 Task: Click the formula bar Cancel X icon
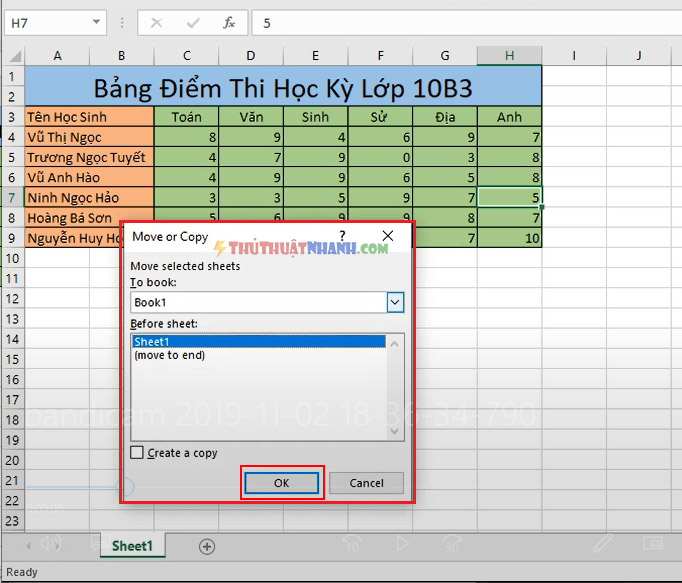(157, 23)
